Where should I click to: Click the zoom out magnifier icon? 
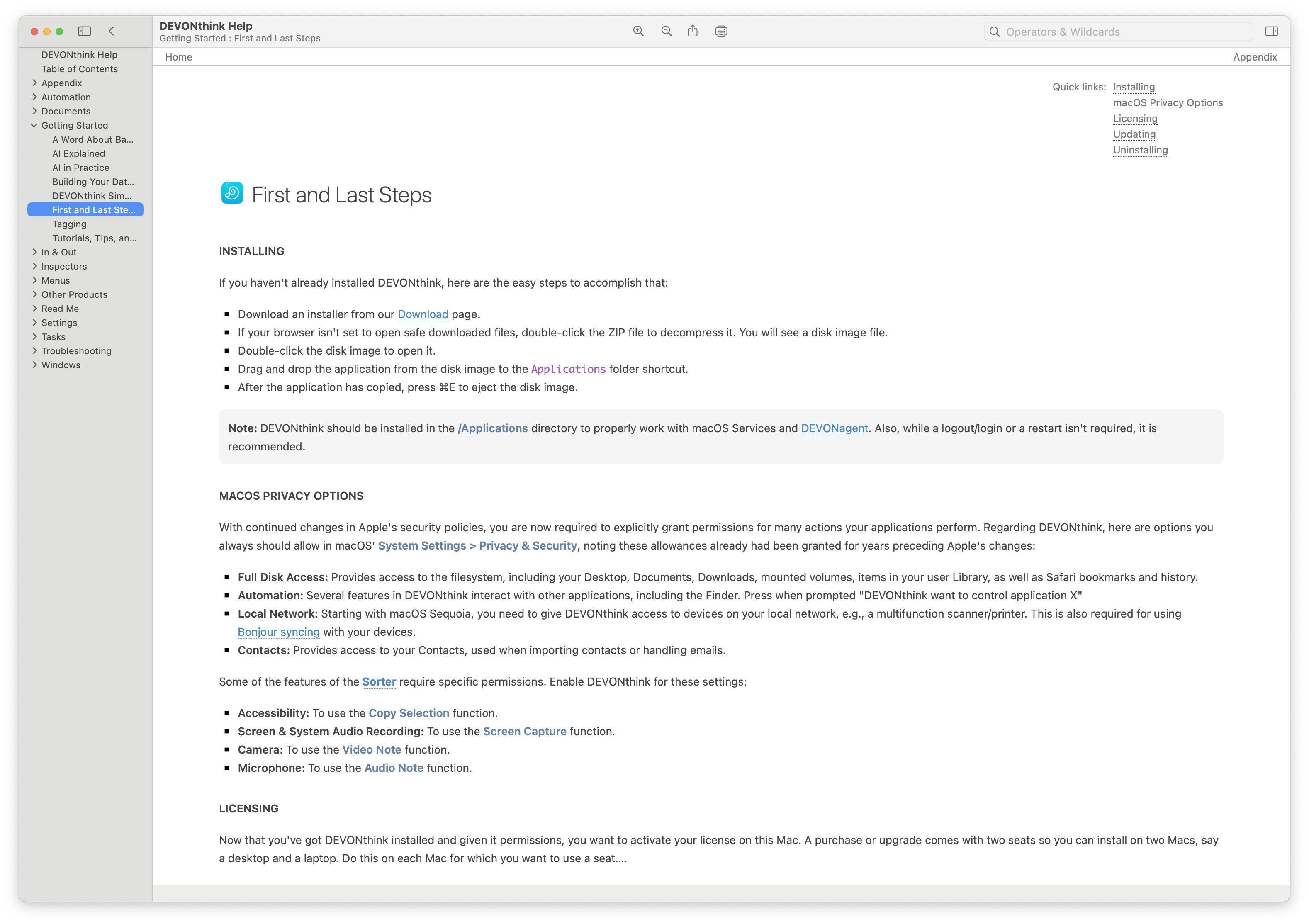tap(666, 32)
